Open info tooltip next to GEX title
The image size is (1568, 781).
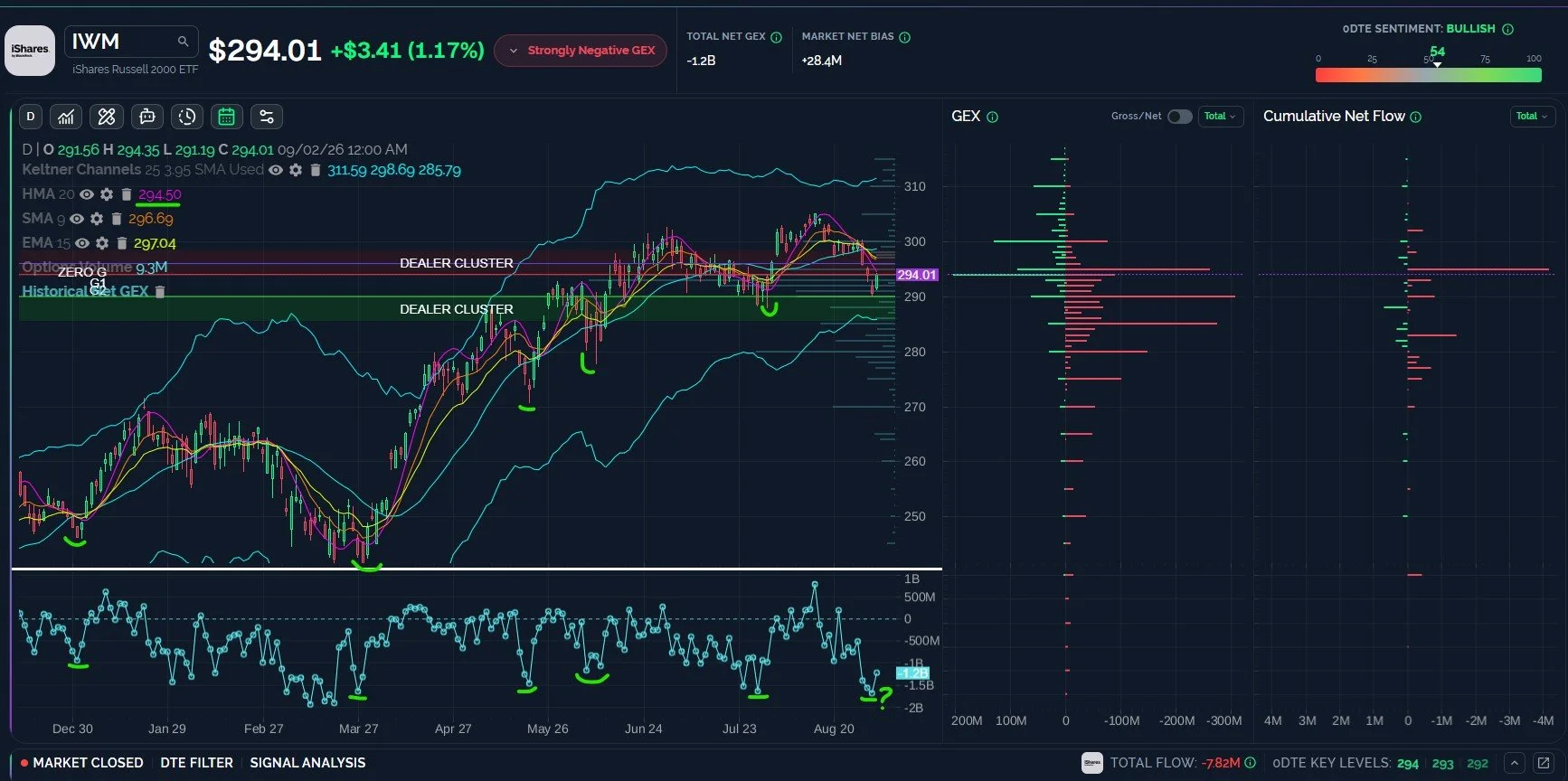pyautogui.click(x=992, y=117)
